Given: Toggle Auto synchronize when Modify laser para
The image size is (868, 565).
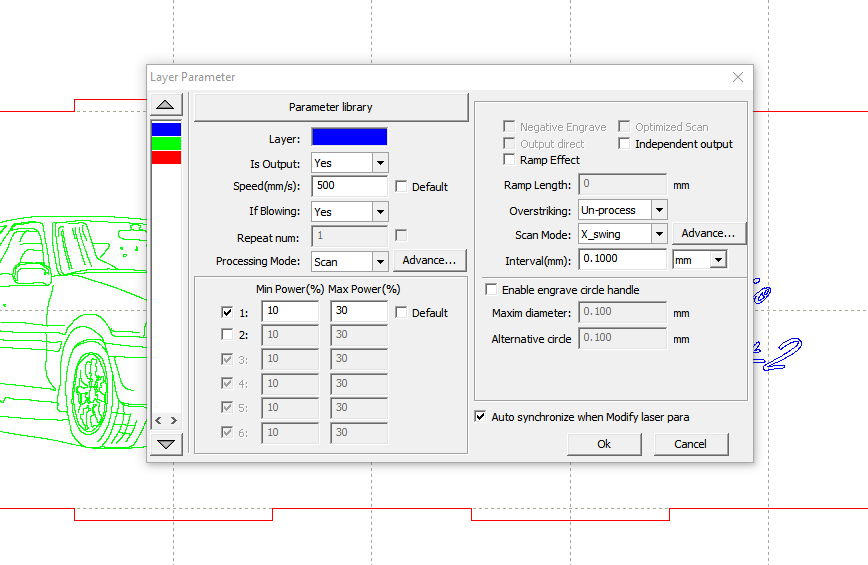Looking at the screenshot, I should click(x=480, y=417).
